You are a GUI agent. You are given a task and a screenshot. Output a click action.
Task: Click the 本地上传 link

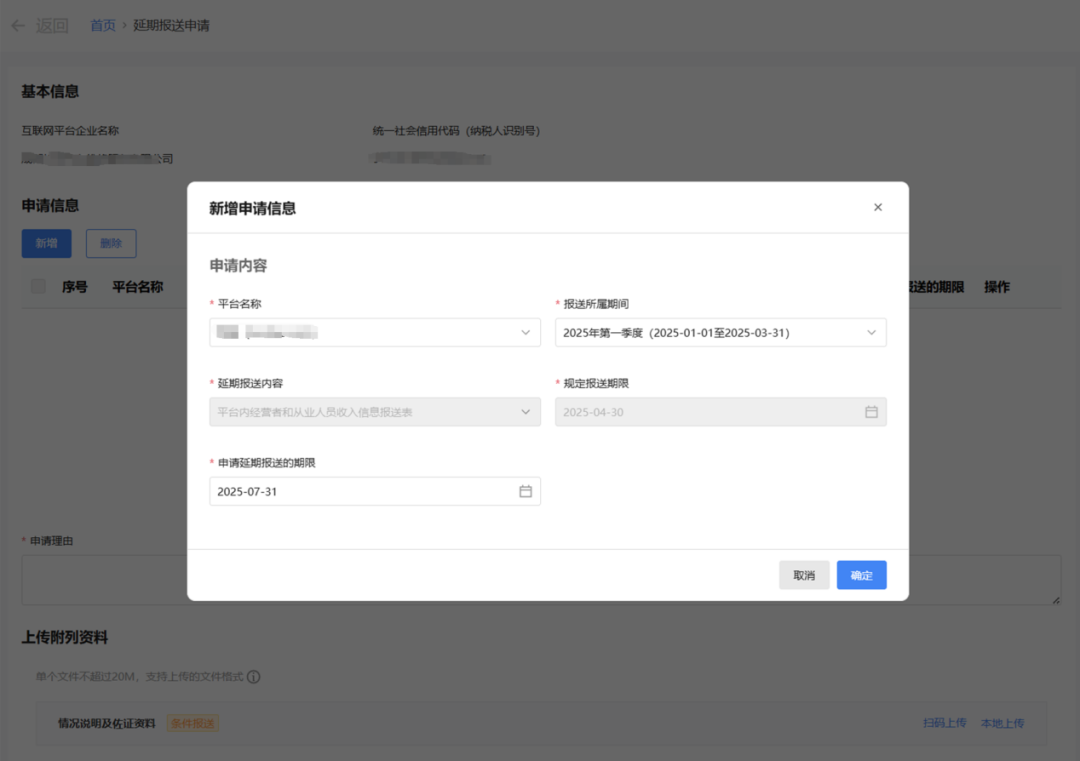[x=1002, y=722]
